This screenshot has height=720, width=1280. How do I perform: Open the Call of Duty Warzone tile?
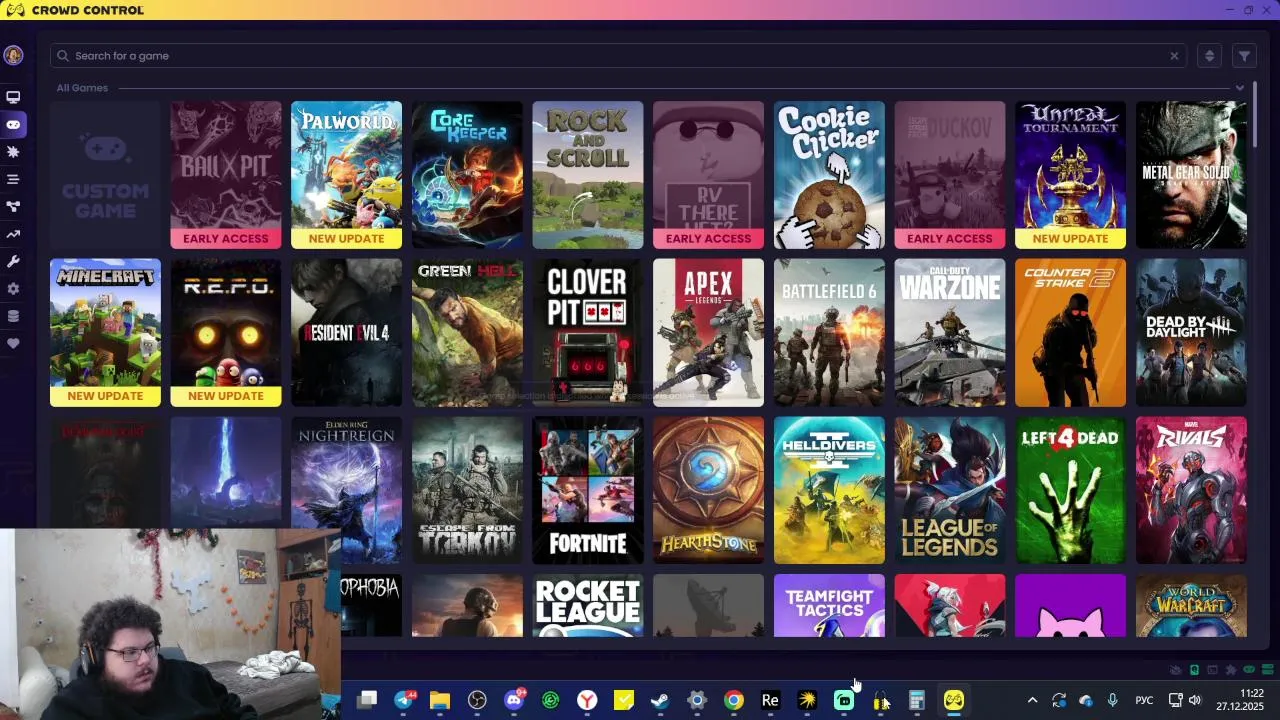950,333
